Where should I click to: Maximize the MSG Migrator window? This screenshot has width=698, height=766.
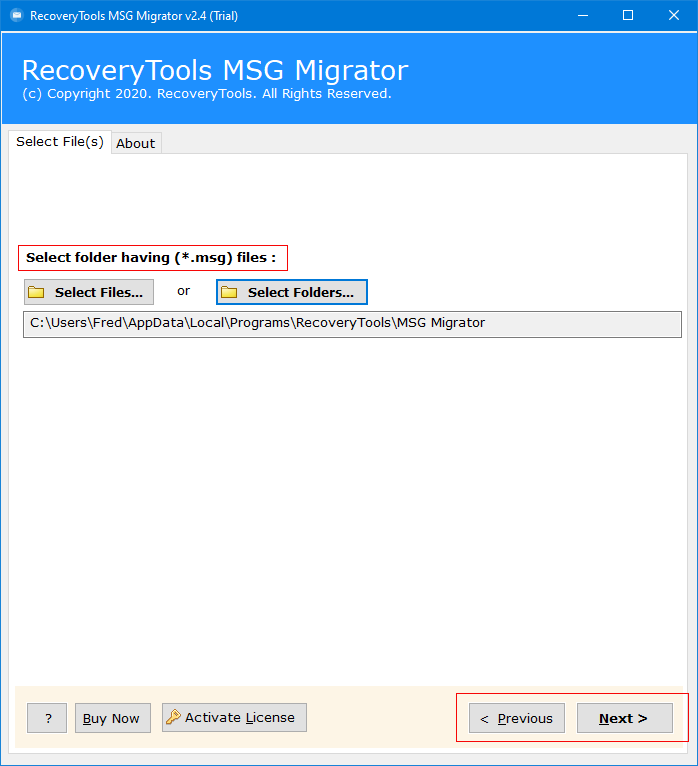(628, 16)
